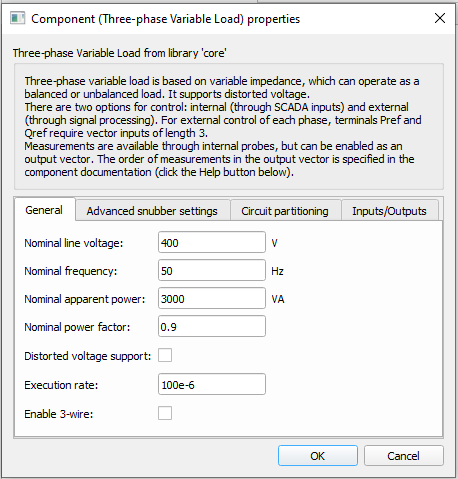This screenshot has height=479, width=458.
Task: Click the Nominal power factor field
Action: point(212,326)
